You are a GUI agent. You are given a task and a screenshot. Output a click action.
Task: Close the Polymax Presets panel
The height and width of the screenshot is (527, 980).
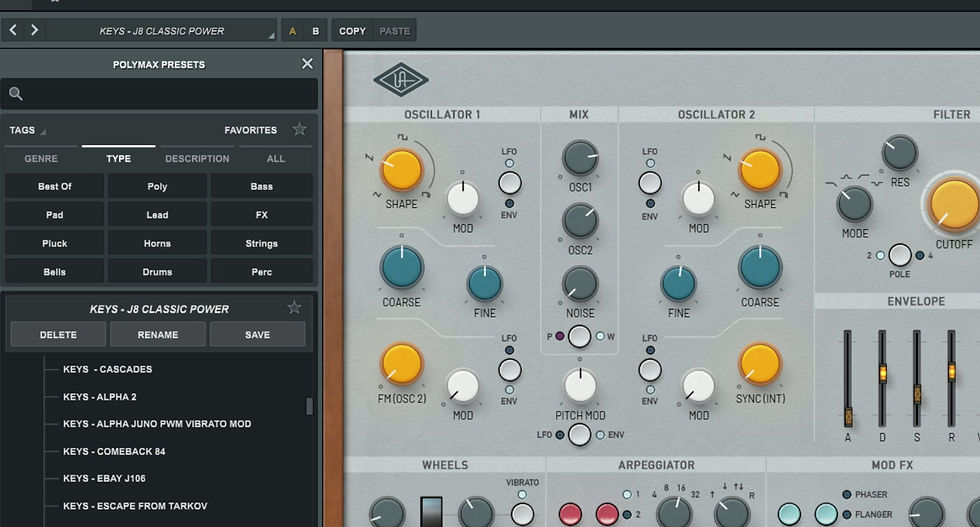click(307, 64)
